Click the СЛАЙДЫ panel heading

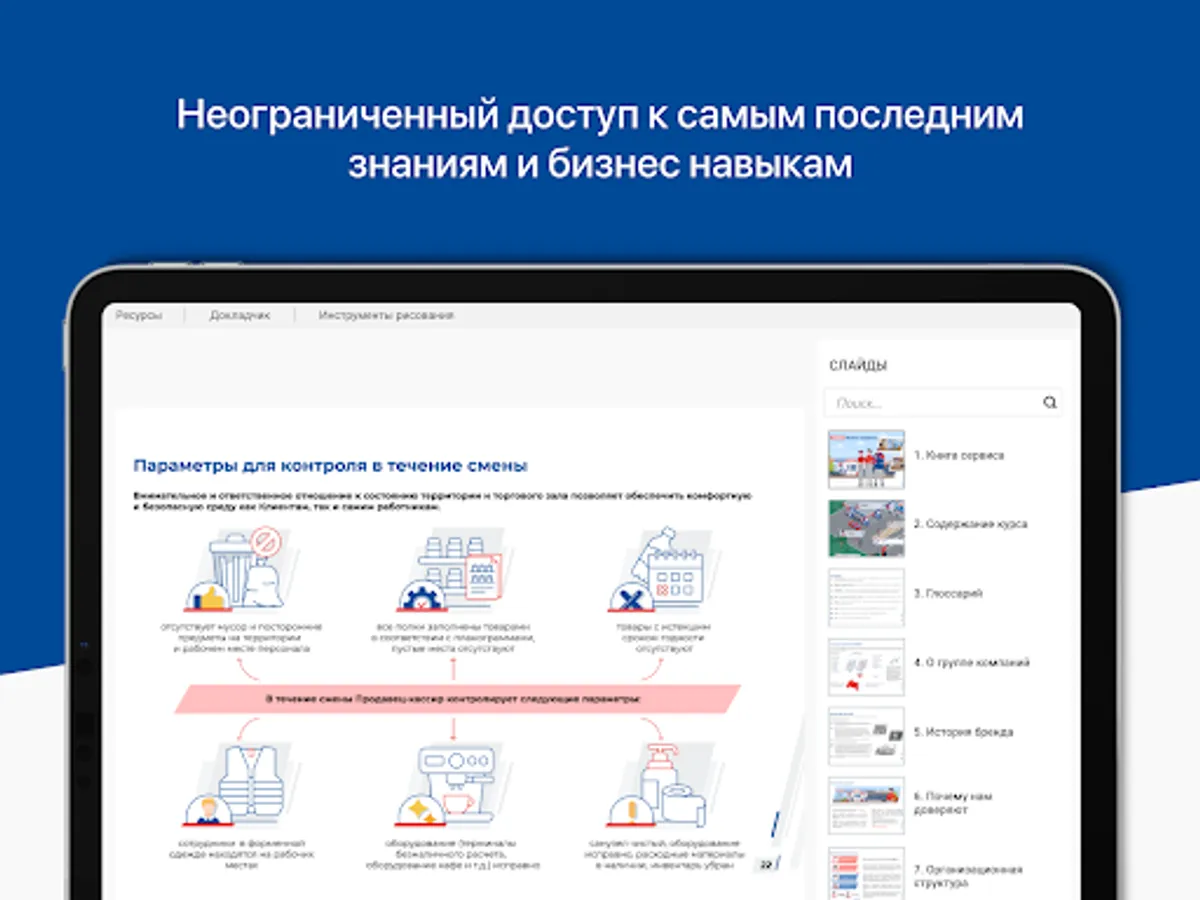coord(858,366)
